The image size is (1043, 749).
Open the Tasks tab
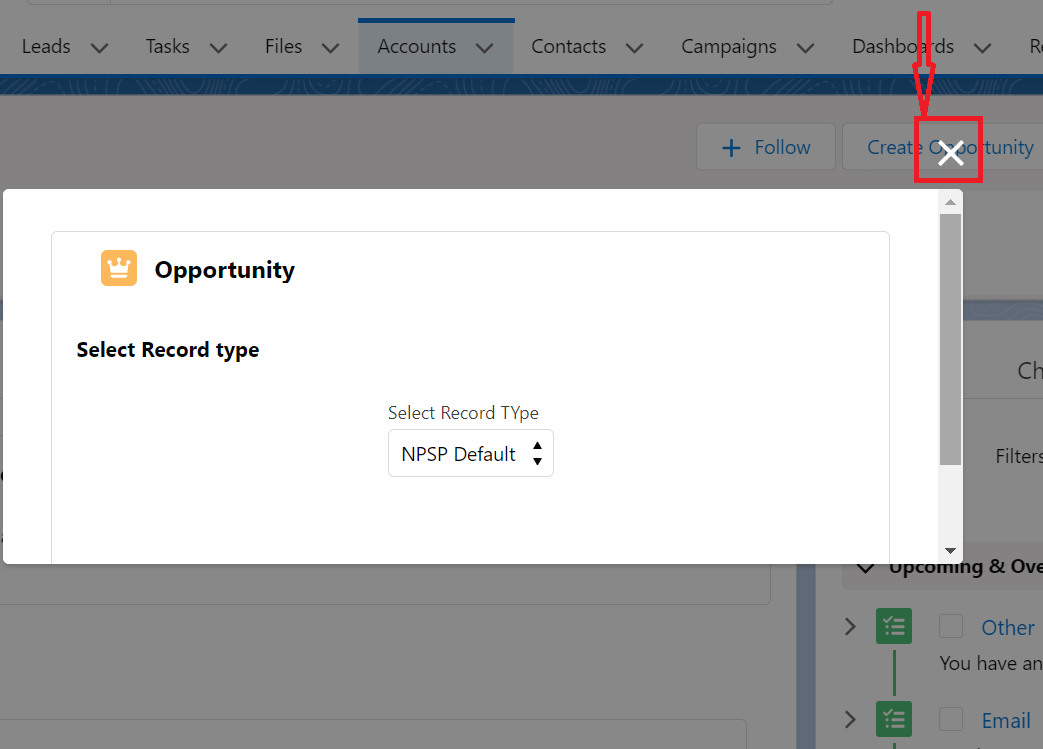point(168,47)
